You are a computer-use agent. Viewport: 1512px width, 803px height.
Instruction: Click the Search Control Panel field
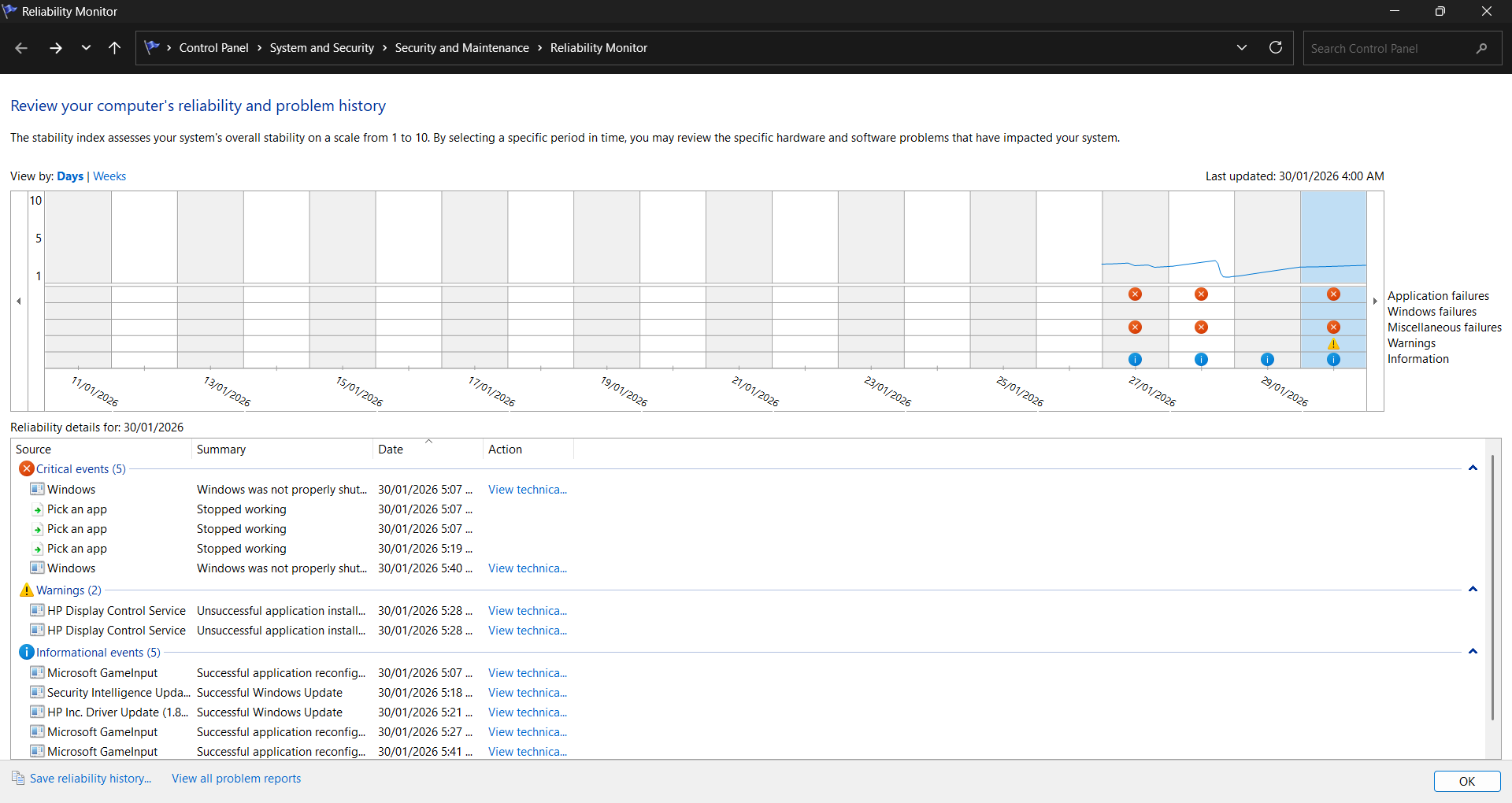coord(1392,48)
